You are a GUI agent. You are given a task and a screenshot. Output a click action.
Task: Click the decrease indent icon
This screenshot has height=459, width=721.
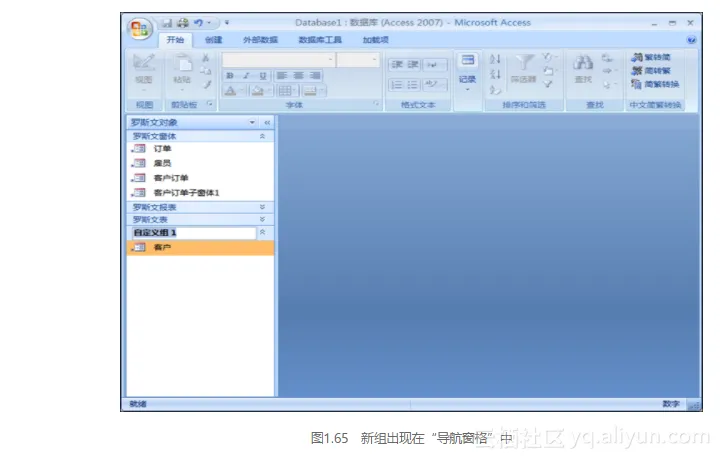click(397, 64)
